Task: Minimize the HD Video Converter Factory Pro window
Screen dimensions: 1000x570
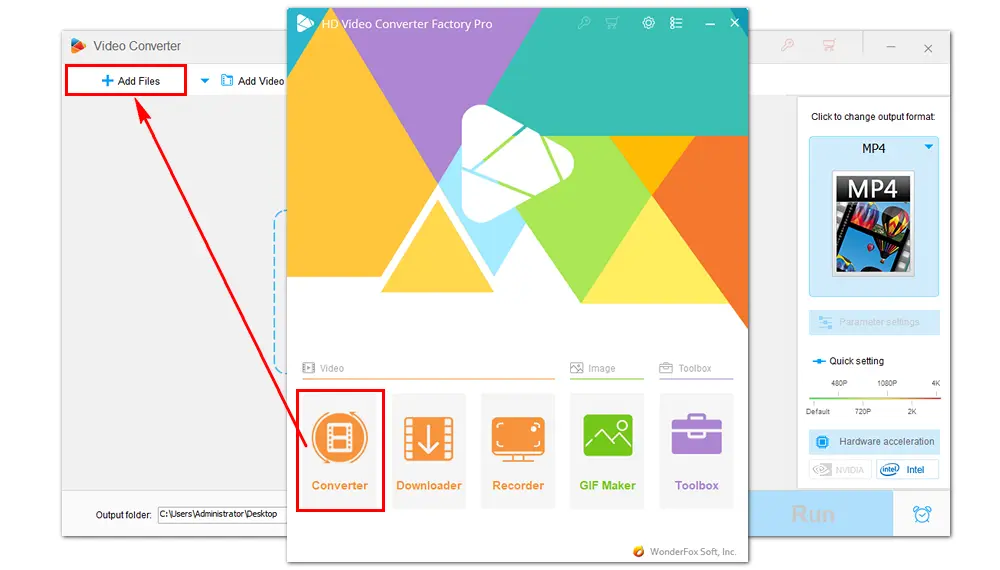Action: [709, 24]
